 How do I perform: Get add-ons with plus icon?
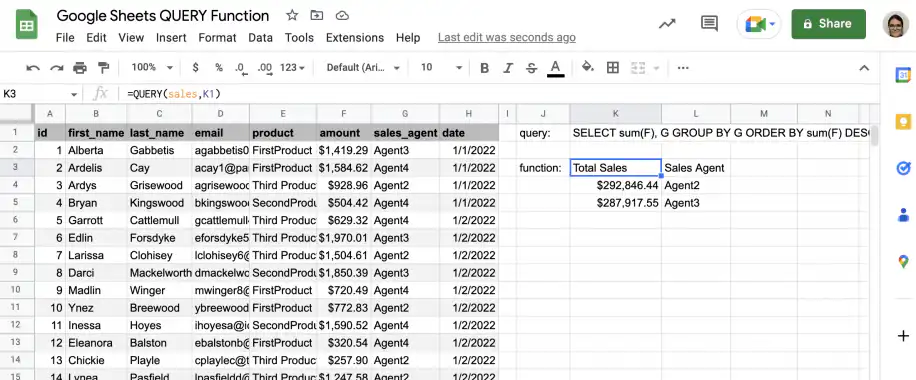(903, 336)
